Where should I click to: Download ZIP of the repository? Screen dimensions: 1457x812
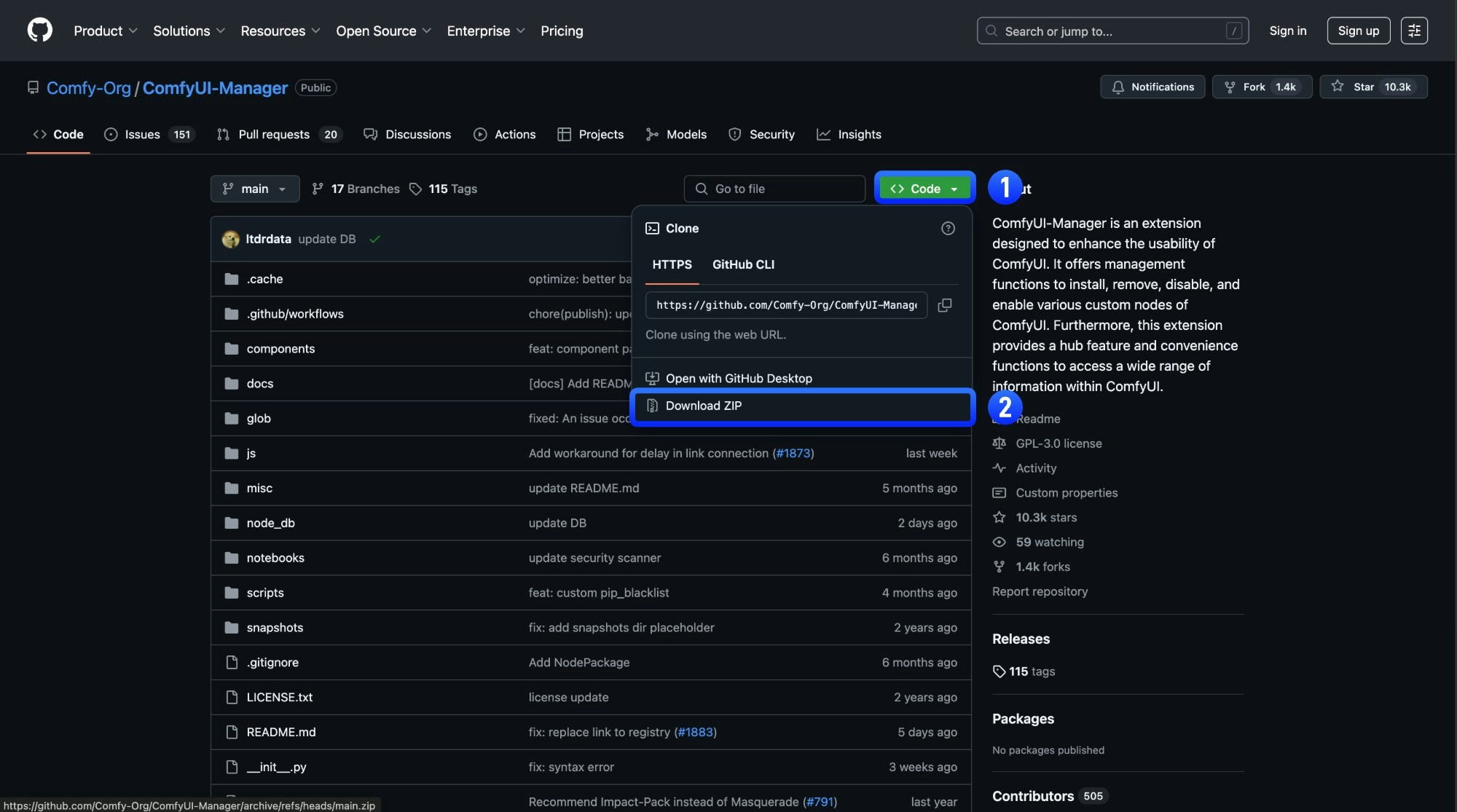(x=703, y=406)
